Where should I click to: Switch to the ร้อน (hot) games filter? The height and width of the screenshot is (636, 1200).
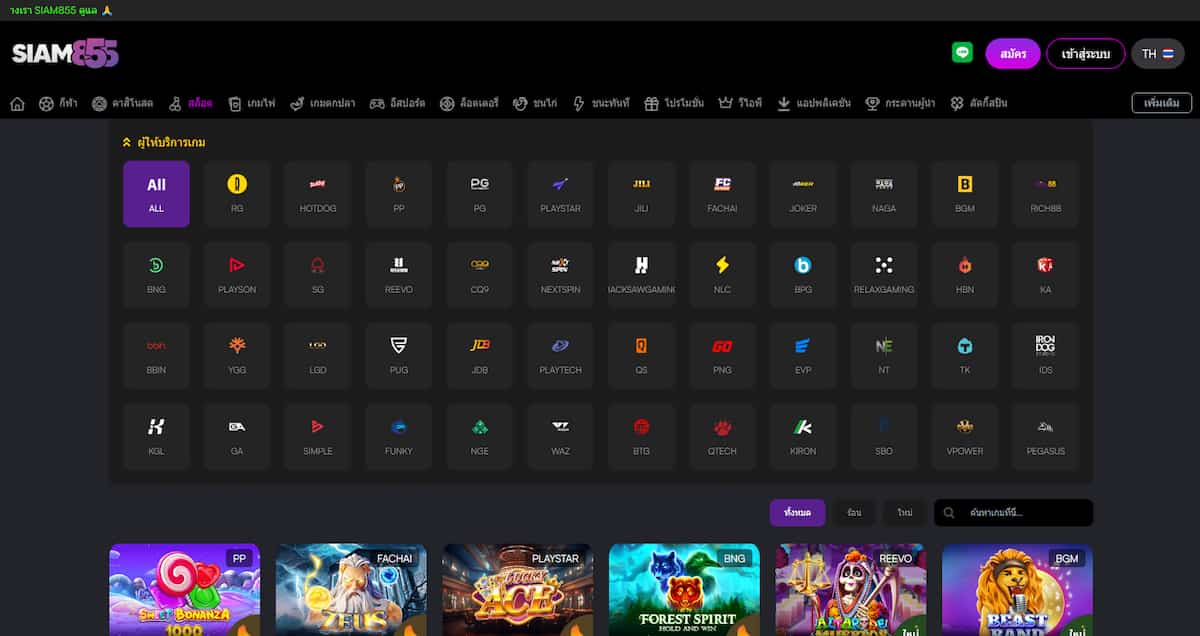coord(854,513)
